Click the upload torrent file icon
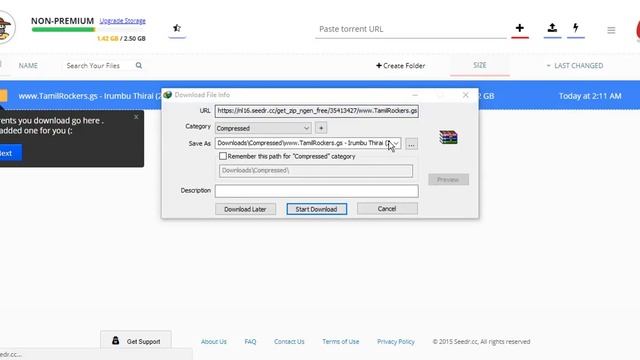This screenshot has height=360, width=640. [x=552, y=28]
